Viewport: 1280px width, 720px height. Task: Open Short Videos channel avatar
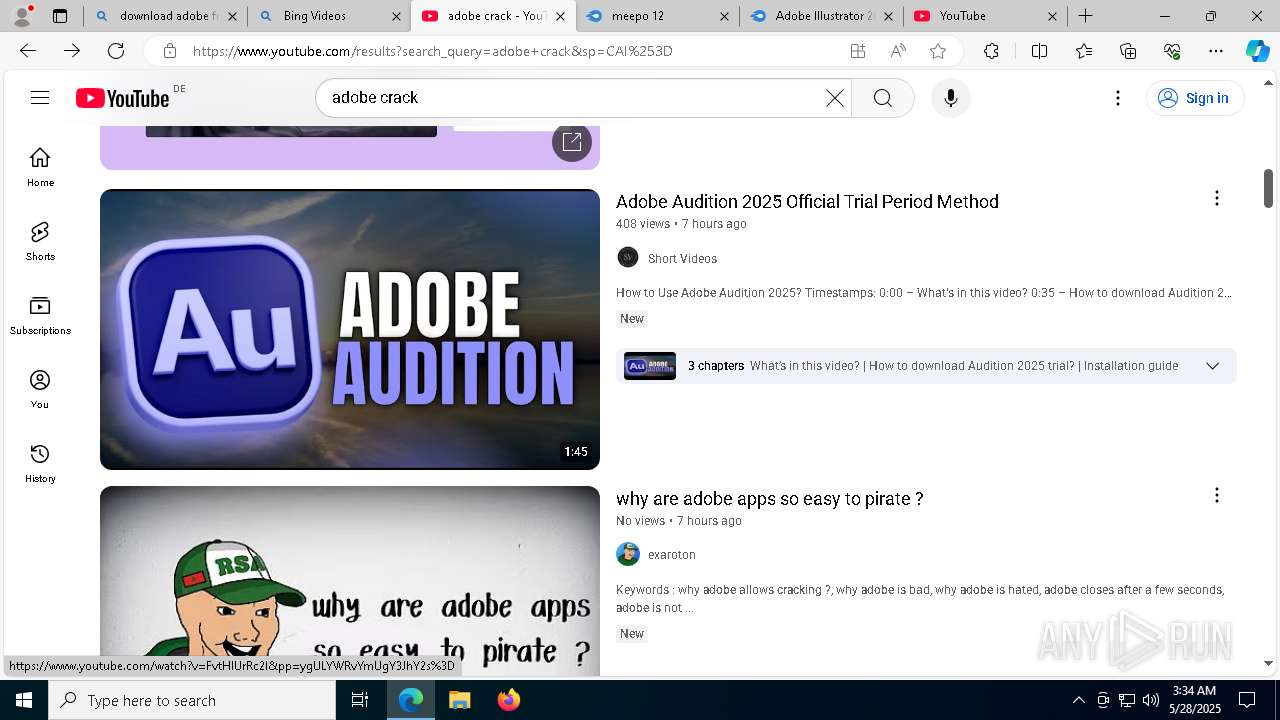(628, 258)
